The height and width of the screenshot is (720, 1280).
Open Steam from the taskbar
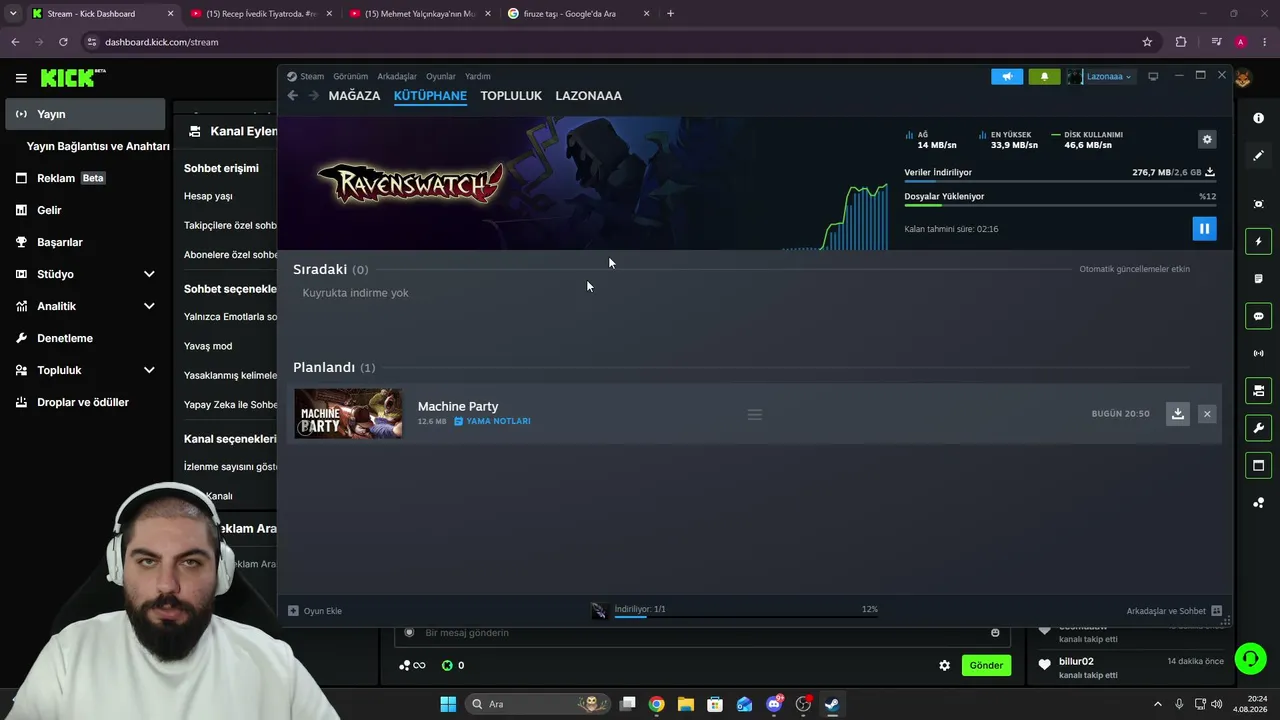tap(831, 704)
